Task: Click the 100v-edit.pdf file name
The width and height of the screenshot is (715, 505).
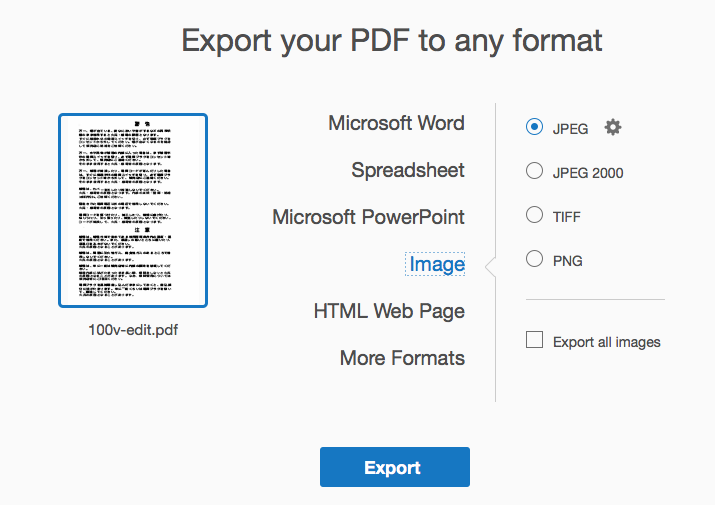Action: tap(133, 329)
